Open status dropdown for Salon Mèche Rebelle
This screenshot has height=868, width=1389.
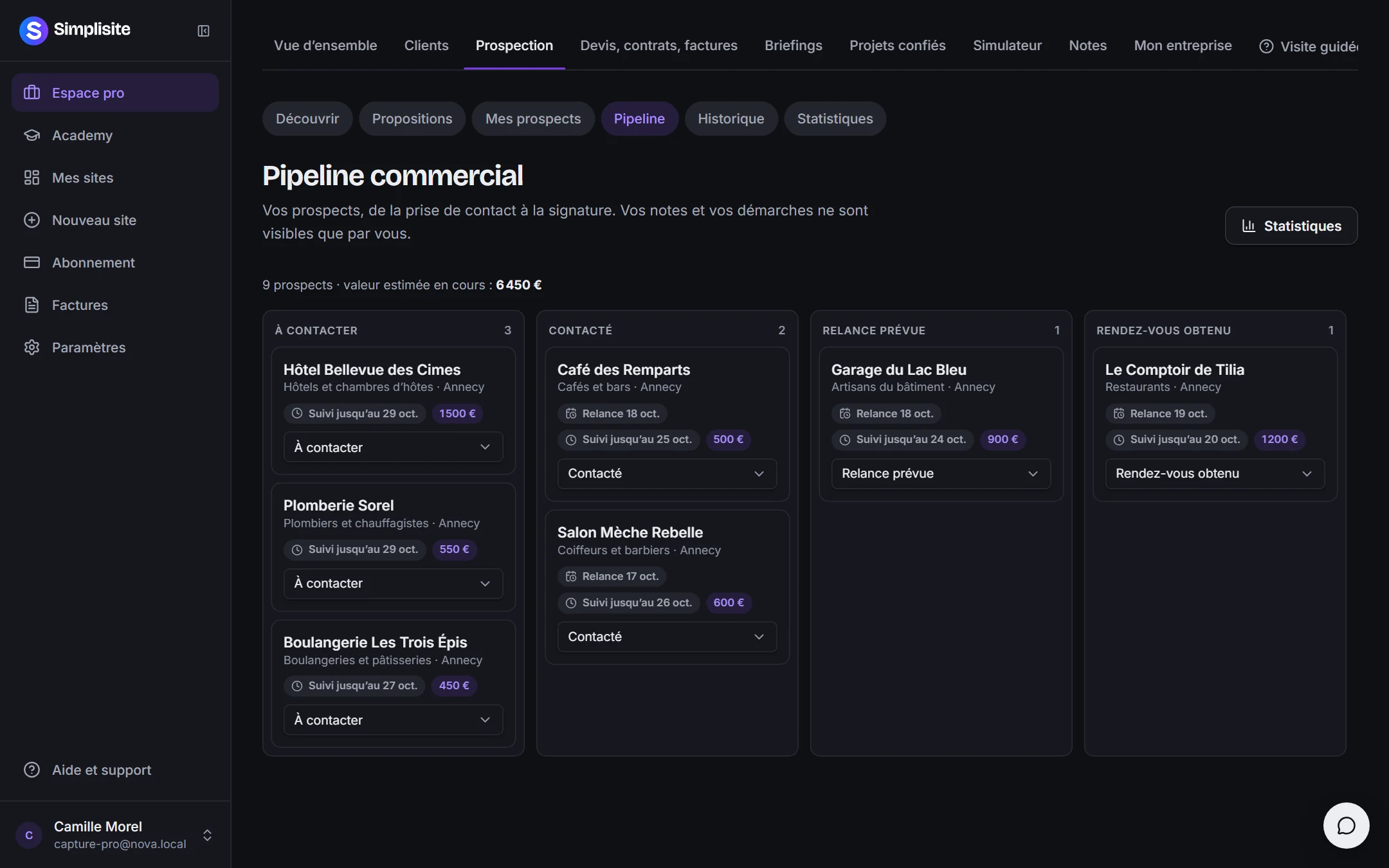click(x=667, y=637)
